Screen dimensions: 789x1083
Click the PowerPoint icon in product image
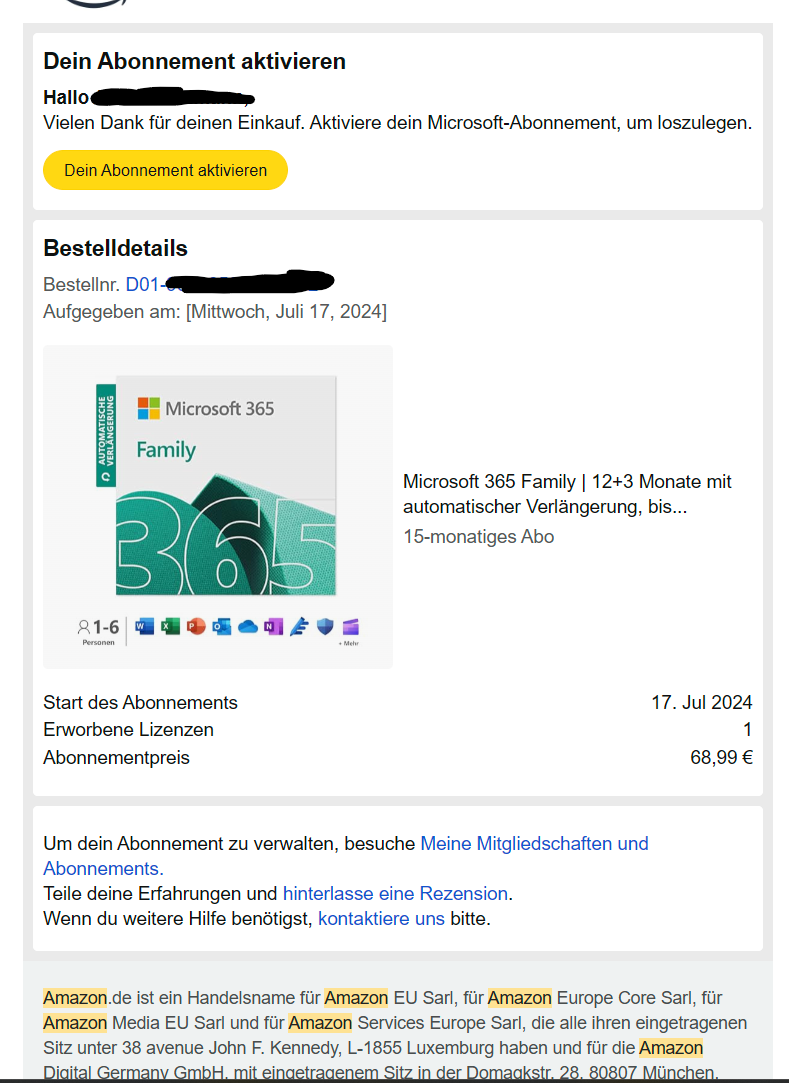(196, 626)
